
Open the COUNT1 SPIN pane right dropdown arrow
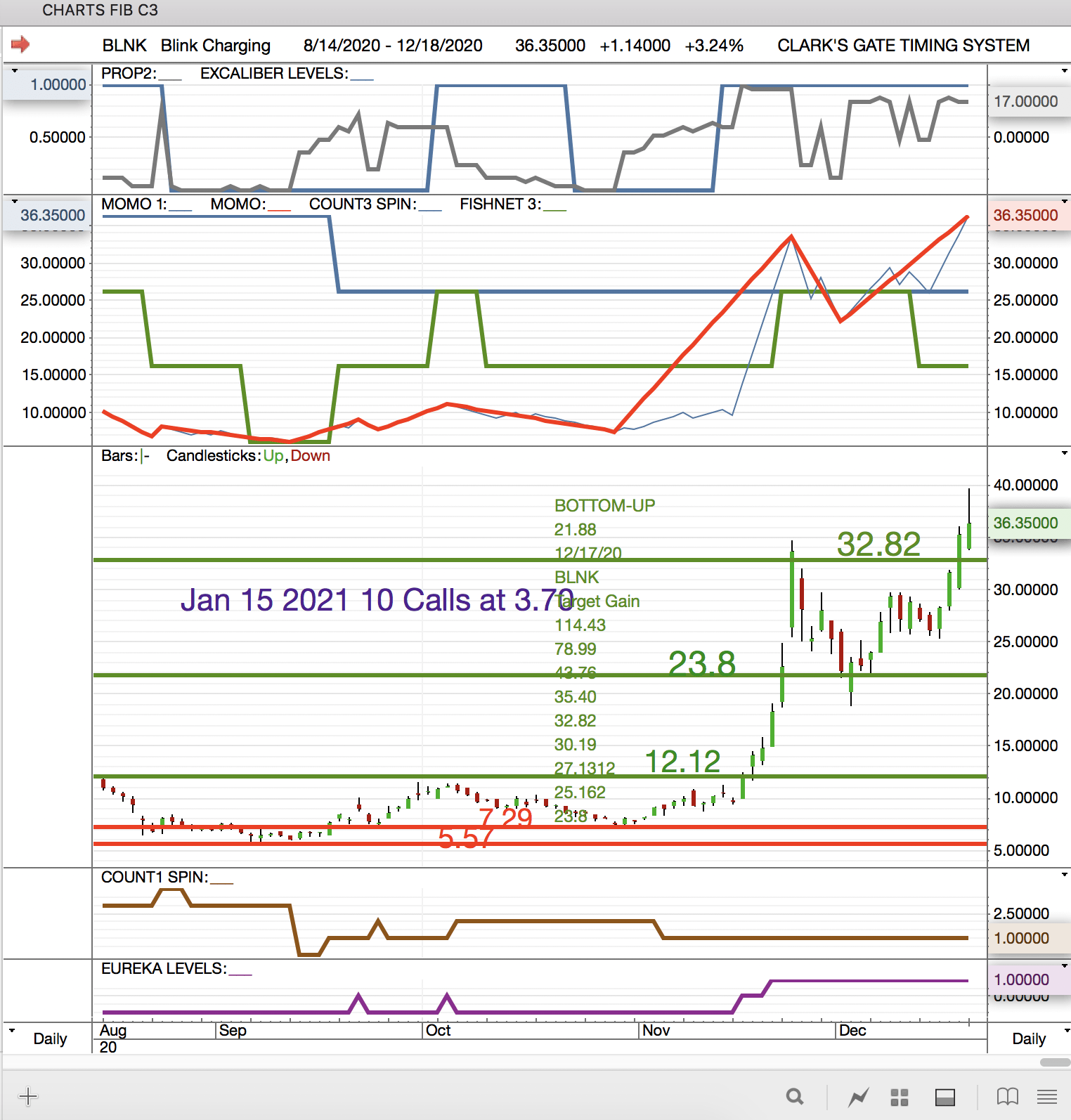tap(1064, 875)
